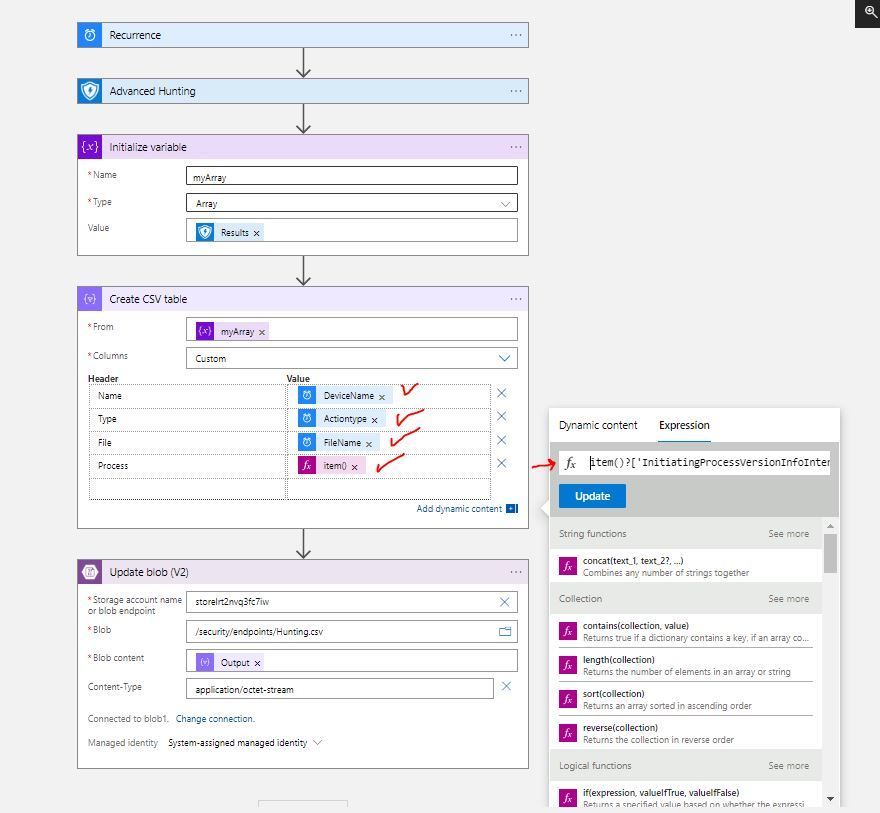Click the Name header cell

[187, 396]
